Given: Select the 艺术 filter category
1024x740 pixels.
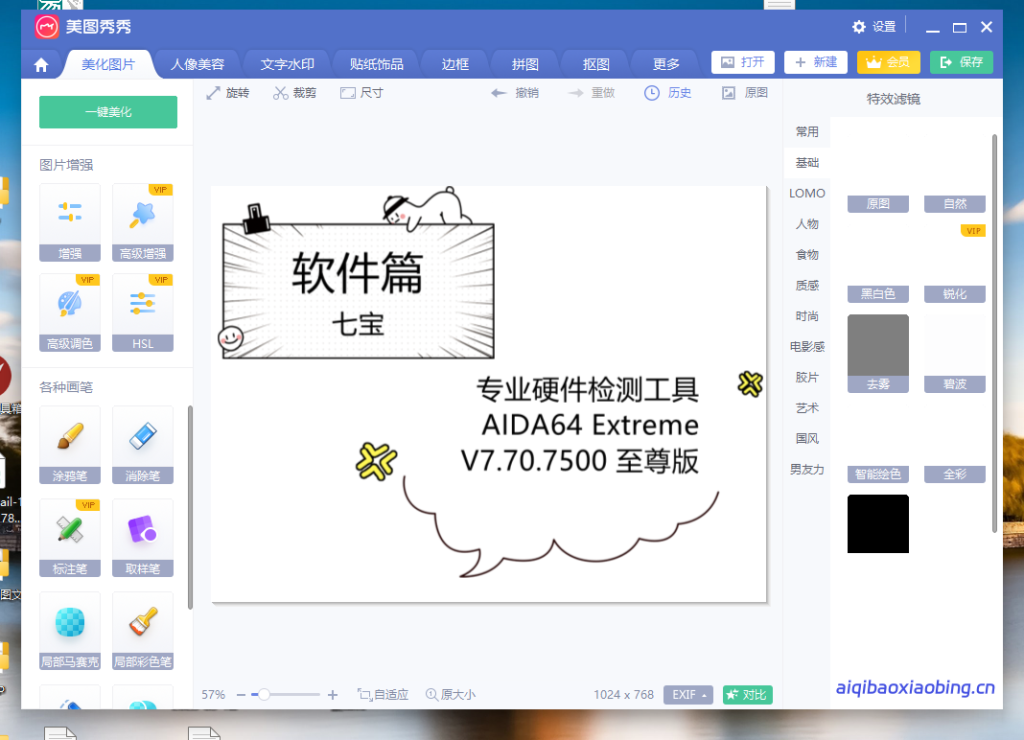Looking at the screenshot, I should click(x=807, y=408).
